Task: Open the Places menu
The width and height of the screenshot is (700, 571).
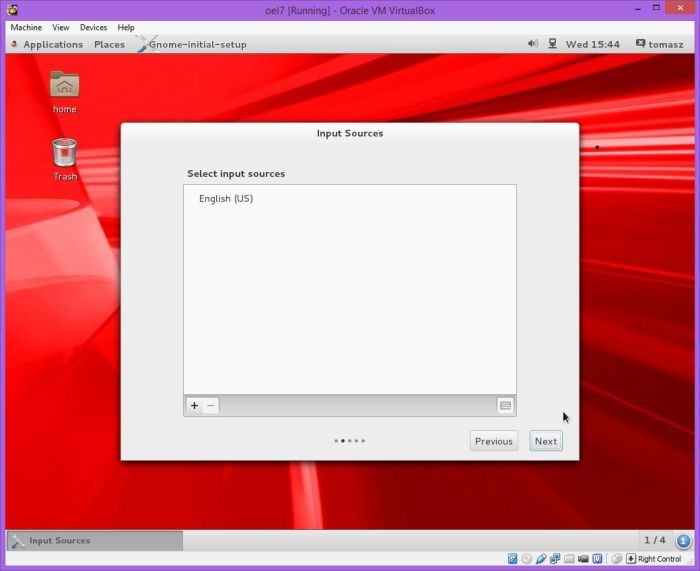Action: click(x=109, y=44)
